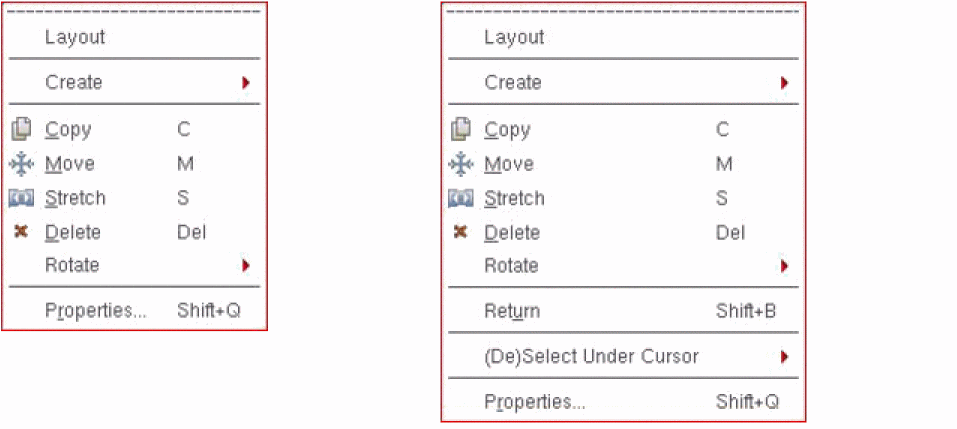Open the (De)Select Under Cursor submenu arrow

[x=785, y=356]
